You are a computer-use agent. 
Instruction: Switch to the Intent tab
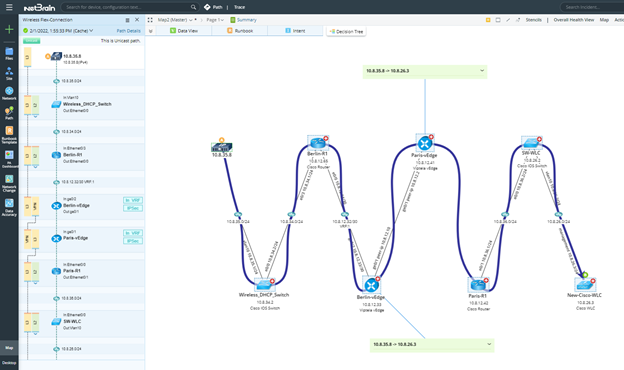pos(295,31)
